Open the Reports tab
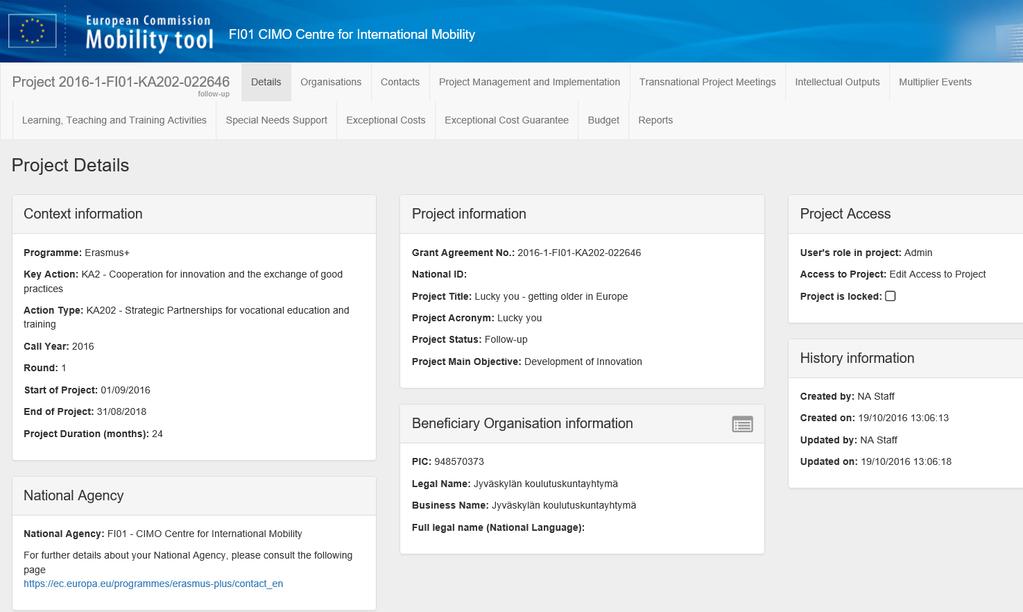Viewport: 1023px width, 612px height. coord(655,120)
